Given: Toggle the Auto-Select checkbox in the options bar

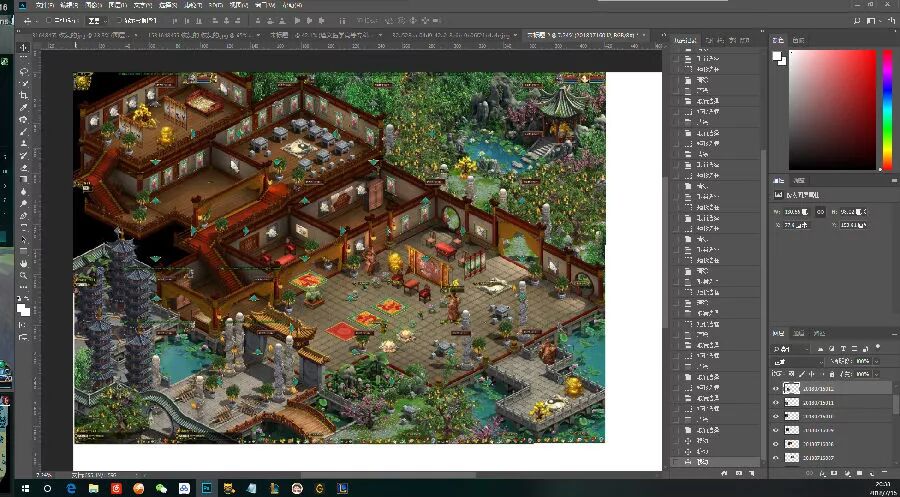Looking at the screenshot, I should [48, 20].
